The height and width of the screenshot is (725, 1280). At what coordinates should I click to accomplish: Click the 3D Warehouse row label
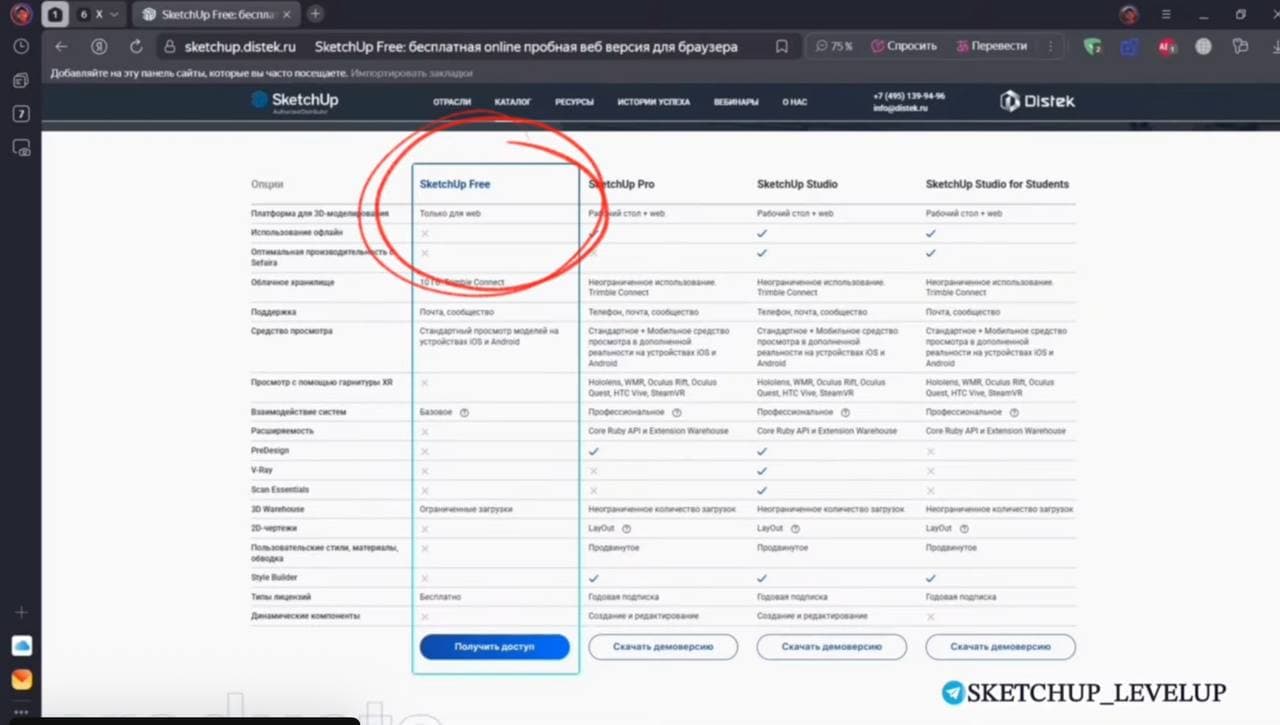pyautogui.click(x=278, y=509)
